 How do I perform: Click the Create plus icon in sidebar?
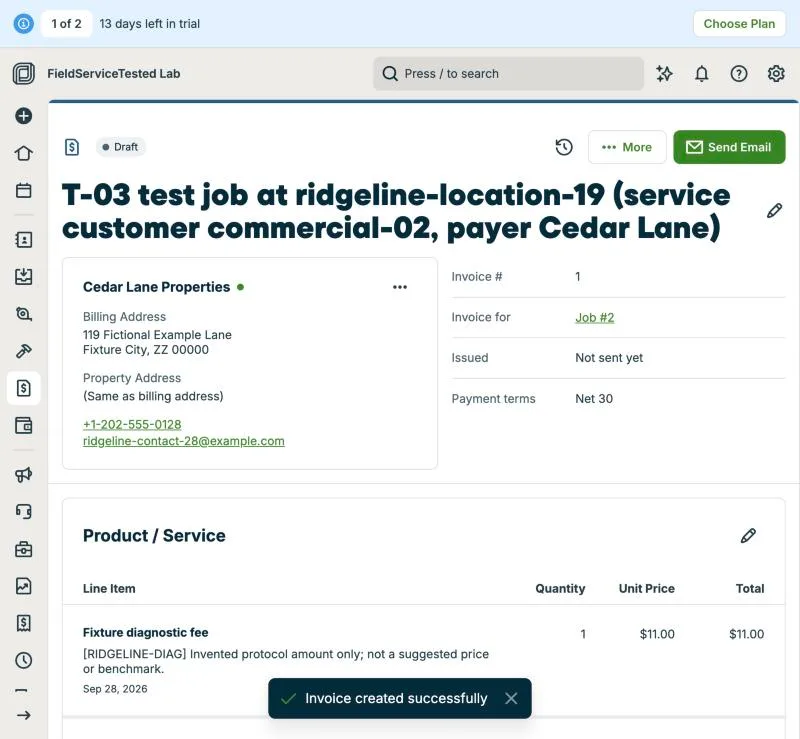click(x=23, y=116)
